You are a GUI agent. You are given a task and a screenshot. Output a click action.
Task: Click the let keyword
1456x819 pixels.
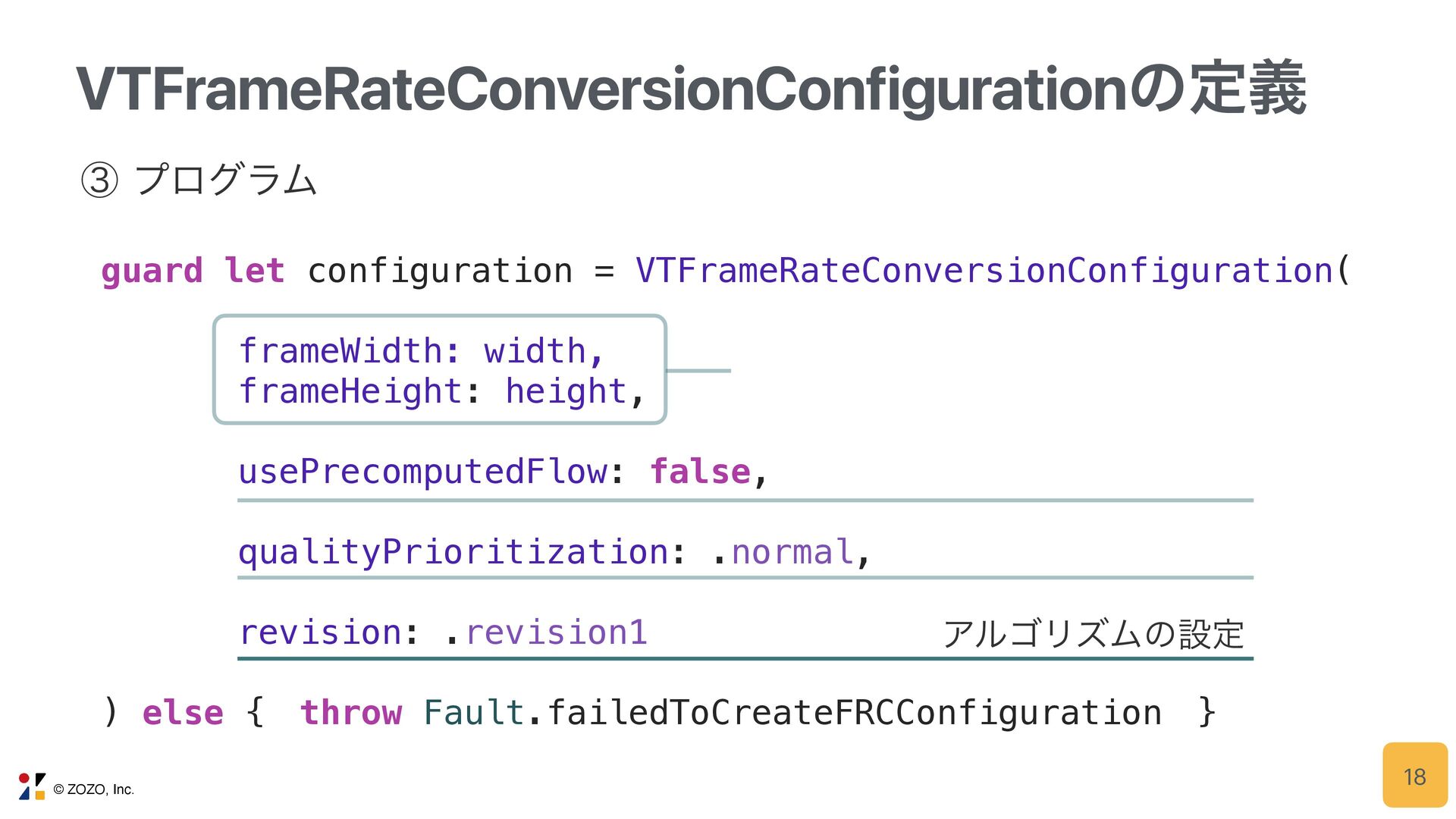coord(255,271)
